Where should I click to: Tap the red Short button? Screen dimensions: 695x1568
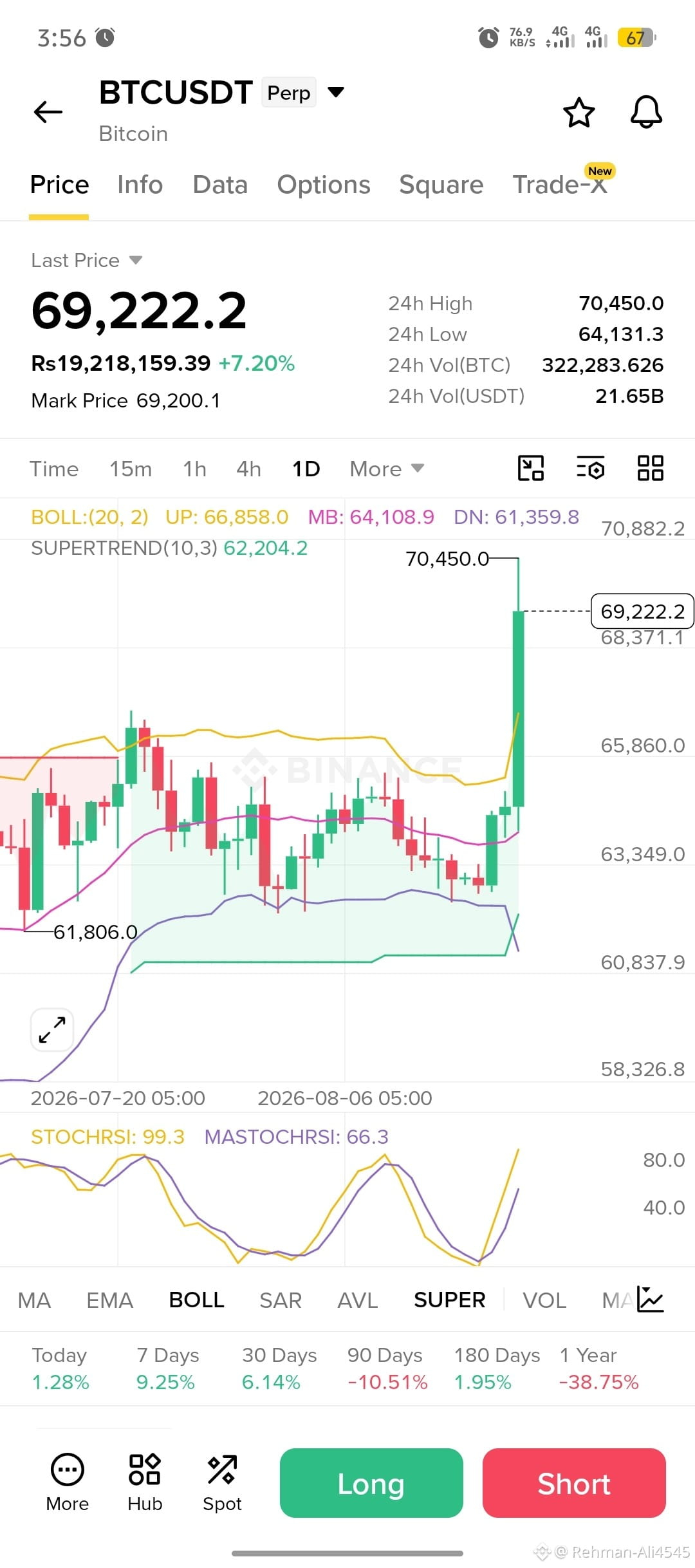(x=574, y=1483)
